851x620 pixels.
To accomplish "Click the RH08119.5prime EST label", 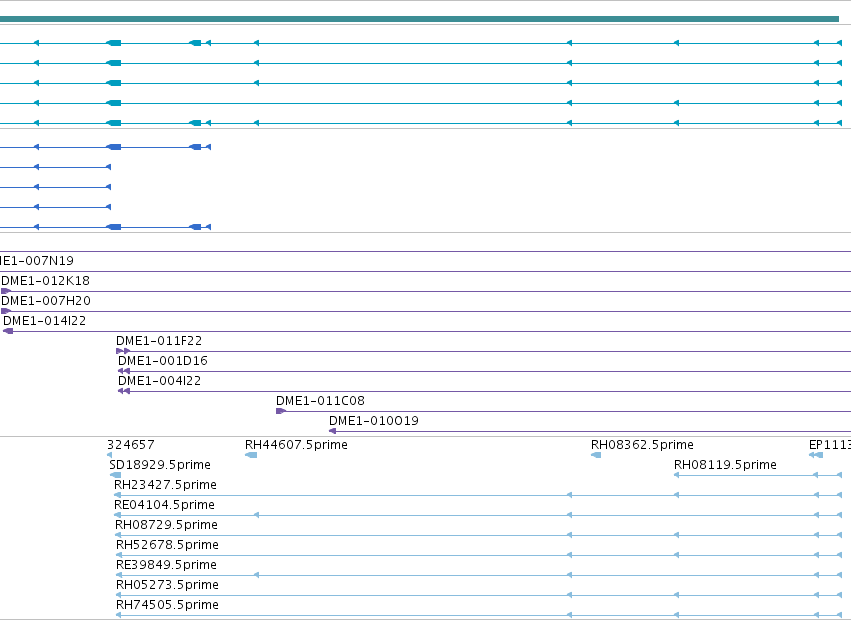I will pos(725,465).
